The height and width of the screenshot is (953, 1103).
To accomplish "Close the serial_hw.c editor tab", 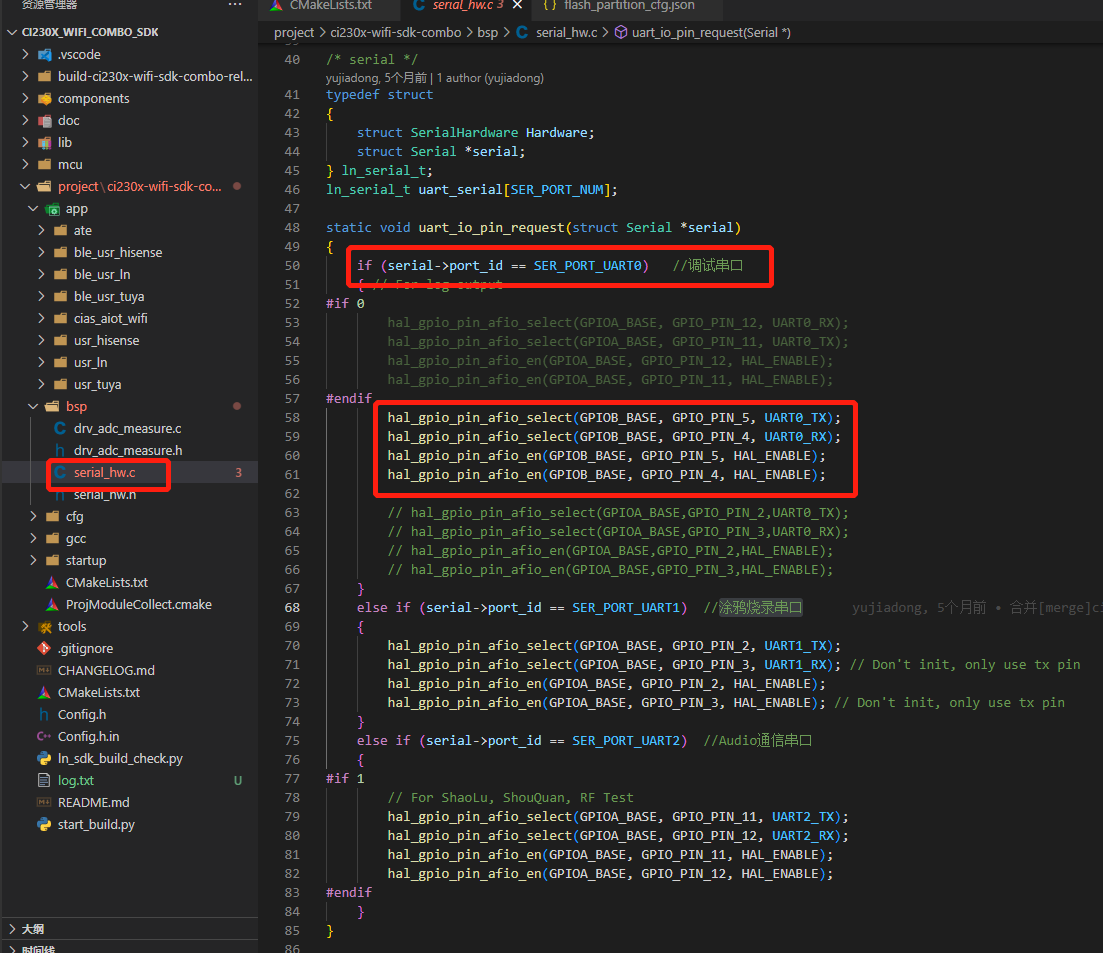I will coord(516,6).
